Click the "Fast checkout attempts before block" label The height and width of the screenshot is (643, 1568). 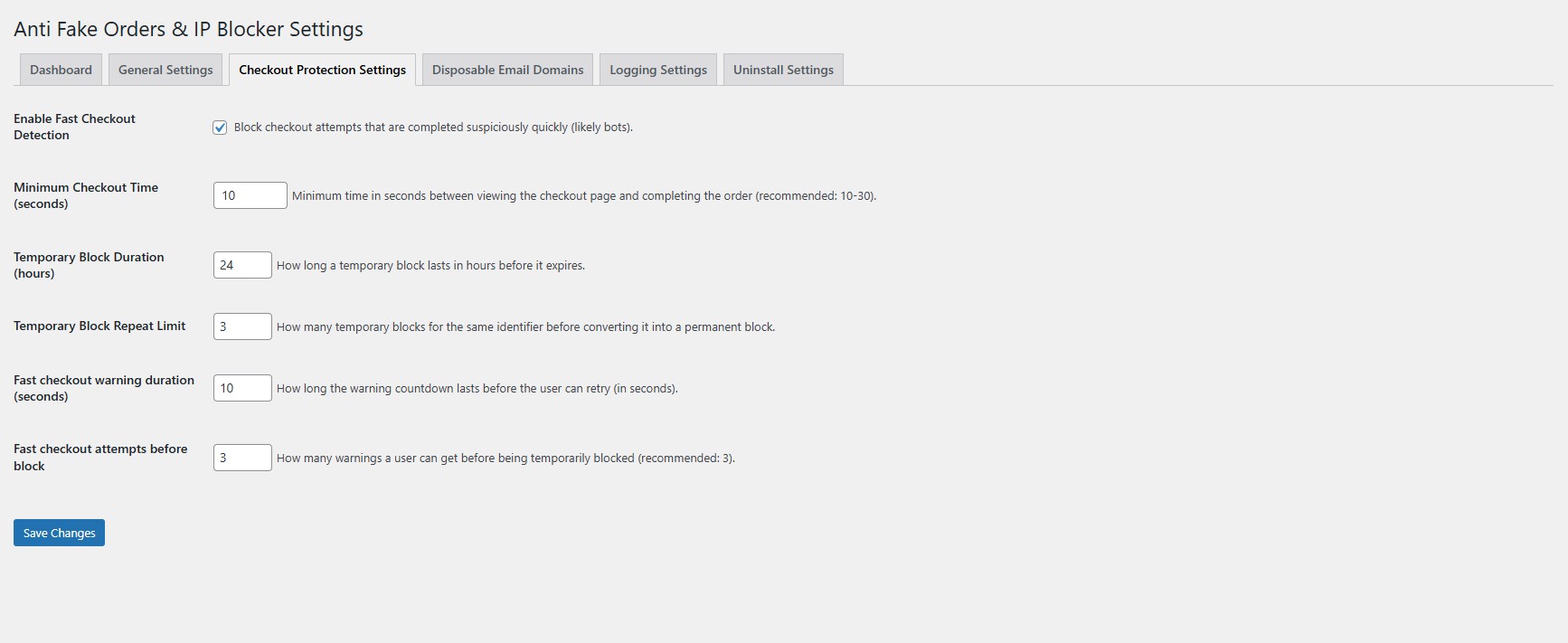pyautogui.click(x=100, y=457)
